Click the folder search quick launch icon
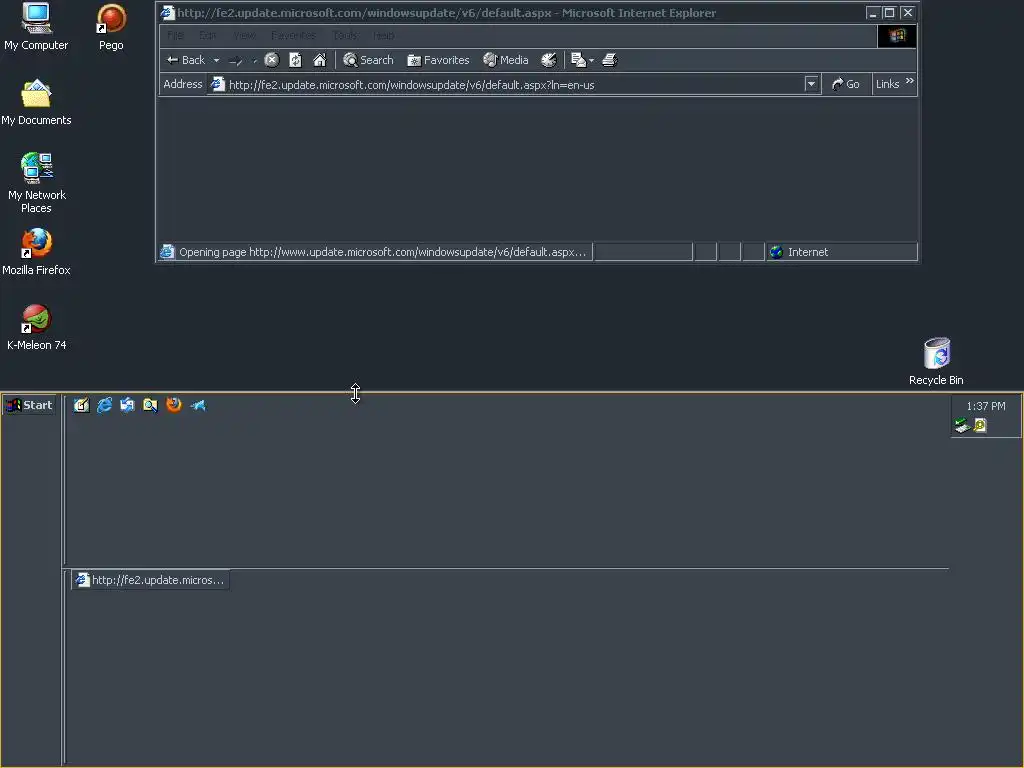Screen dimensions: 1024x768 150,405
